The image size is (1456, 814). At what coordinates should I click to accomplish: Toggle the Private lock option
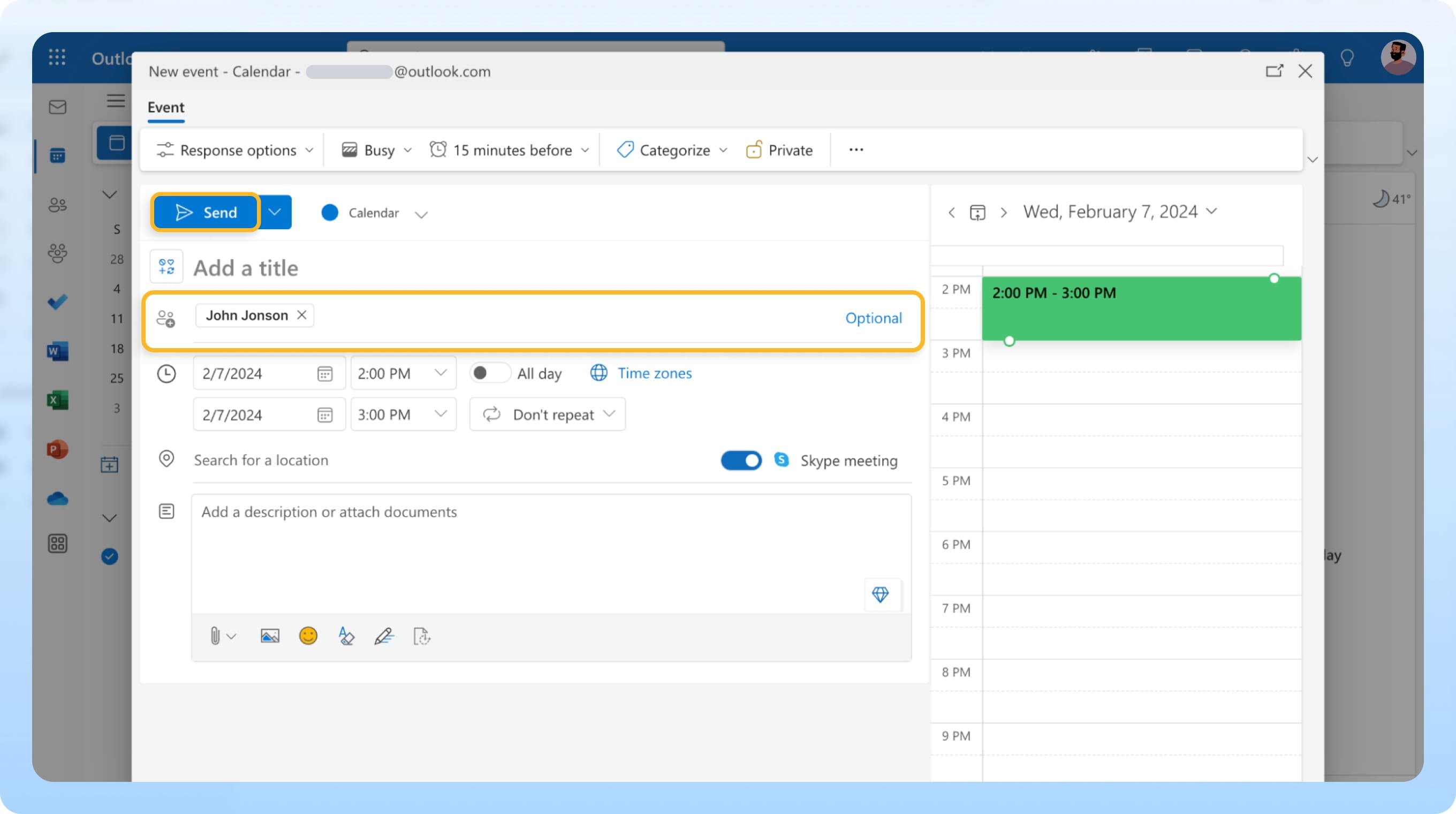click(779, 150)
